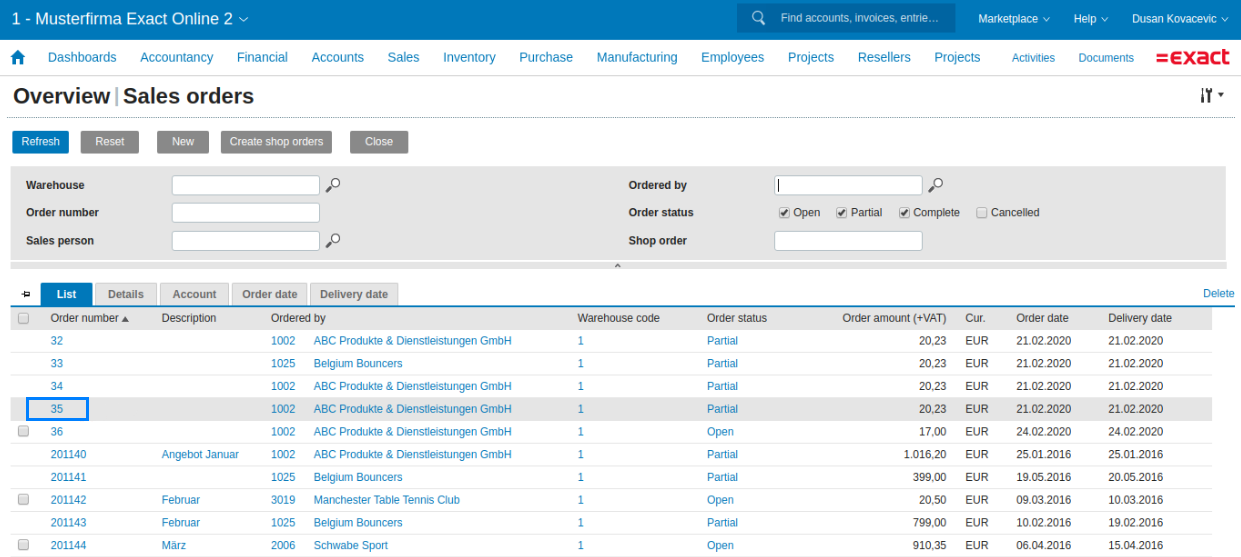This screenshot has height=557, width=1241.
Task: Go to the home icon
Action: click(17, 57)
